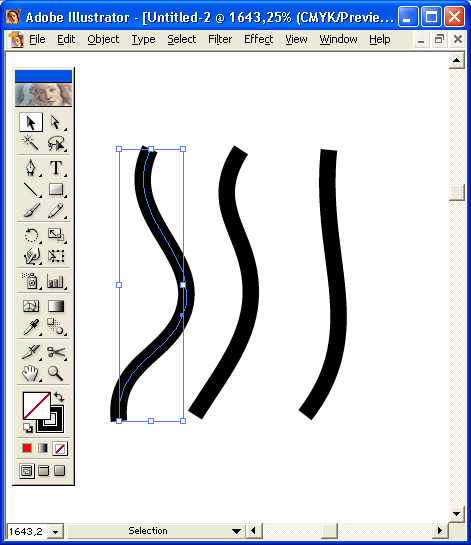The width and height of the screenshot is (471, 545).
Task: Click the Fill color swatch
Action: [36, 406]
